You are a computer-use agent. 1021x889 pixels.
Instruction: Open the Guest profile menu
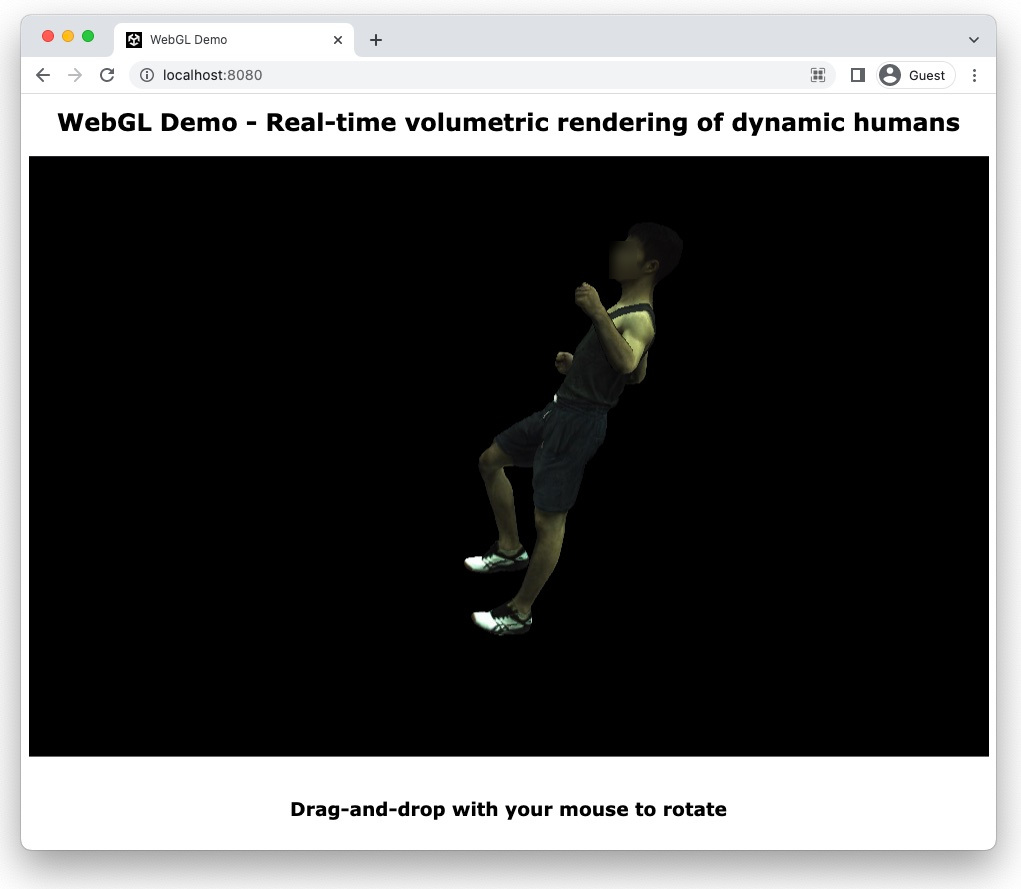click(916, 76)
